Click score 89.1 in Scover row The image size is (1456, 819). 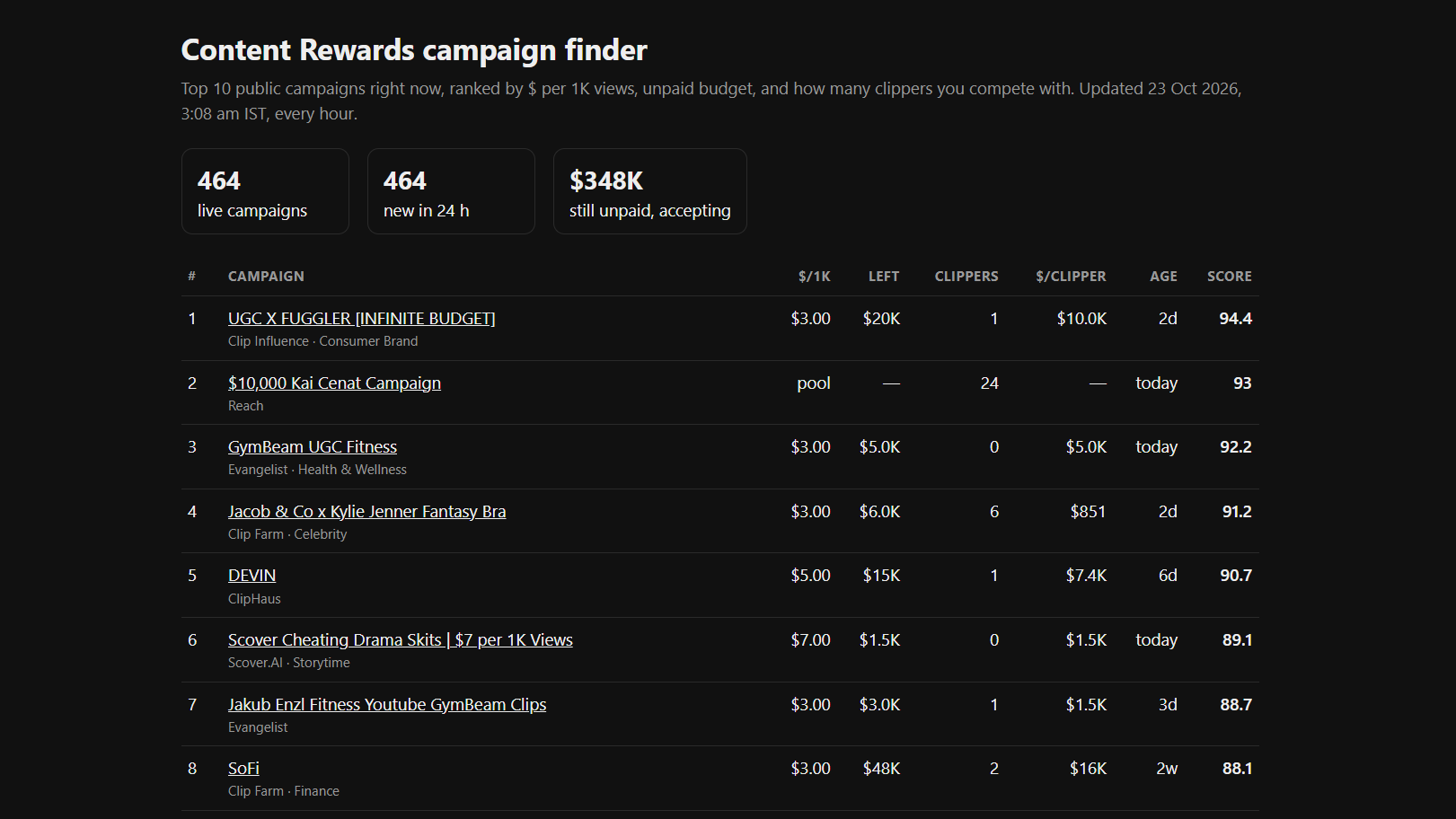1237,640
